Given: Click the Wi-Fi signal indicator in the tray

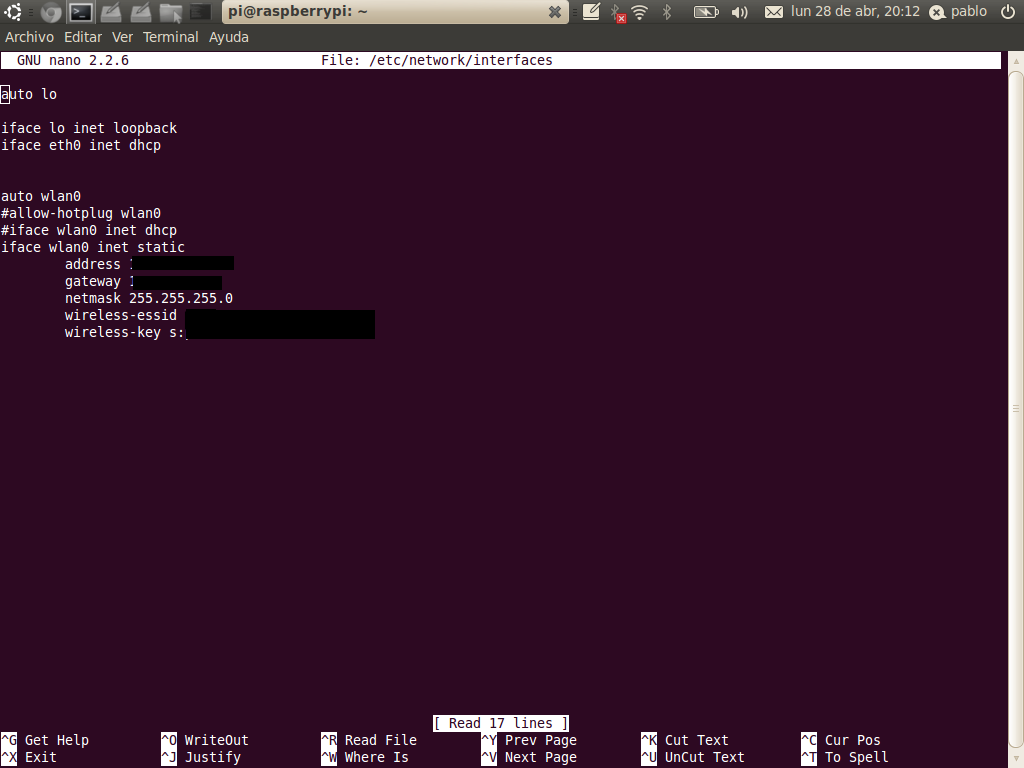Looking at the screenshot, I should pos(637,11).
